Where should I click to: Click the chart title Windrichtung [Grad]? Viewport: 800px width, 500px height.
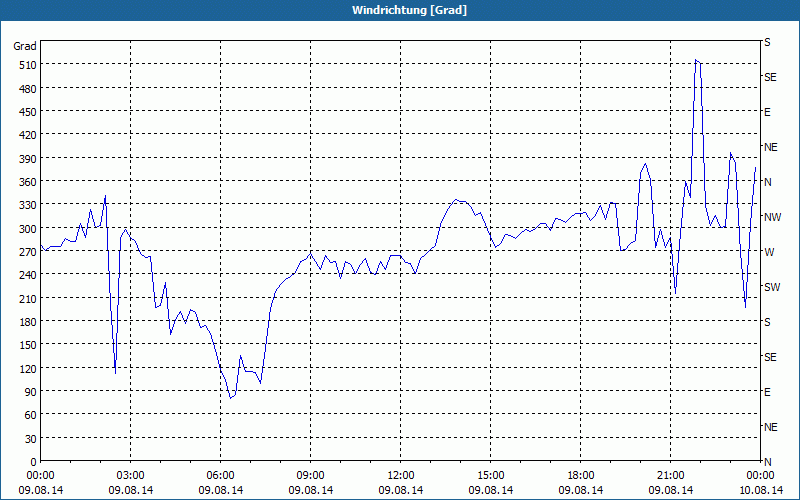point(409,10)
